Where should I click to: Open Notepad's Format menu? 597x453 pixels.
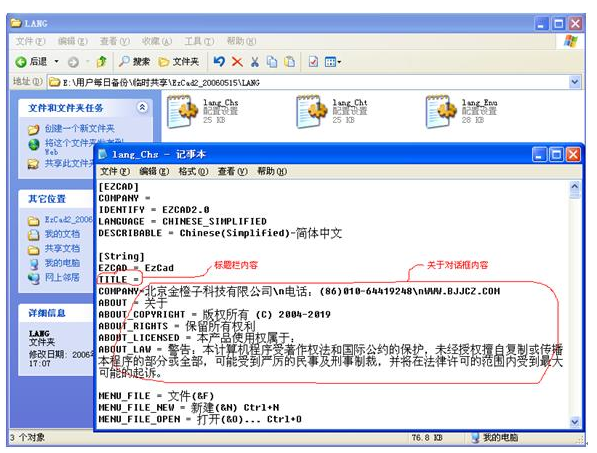193,171
